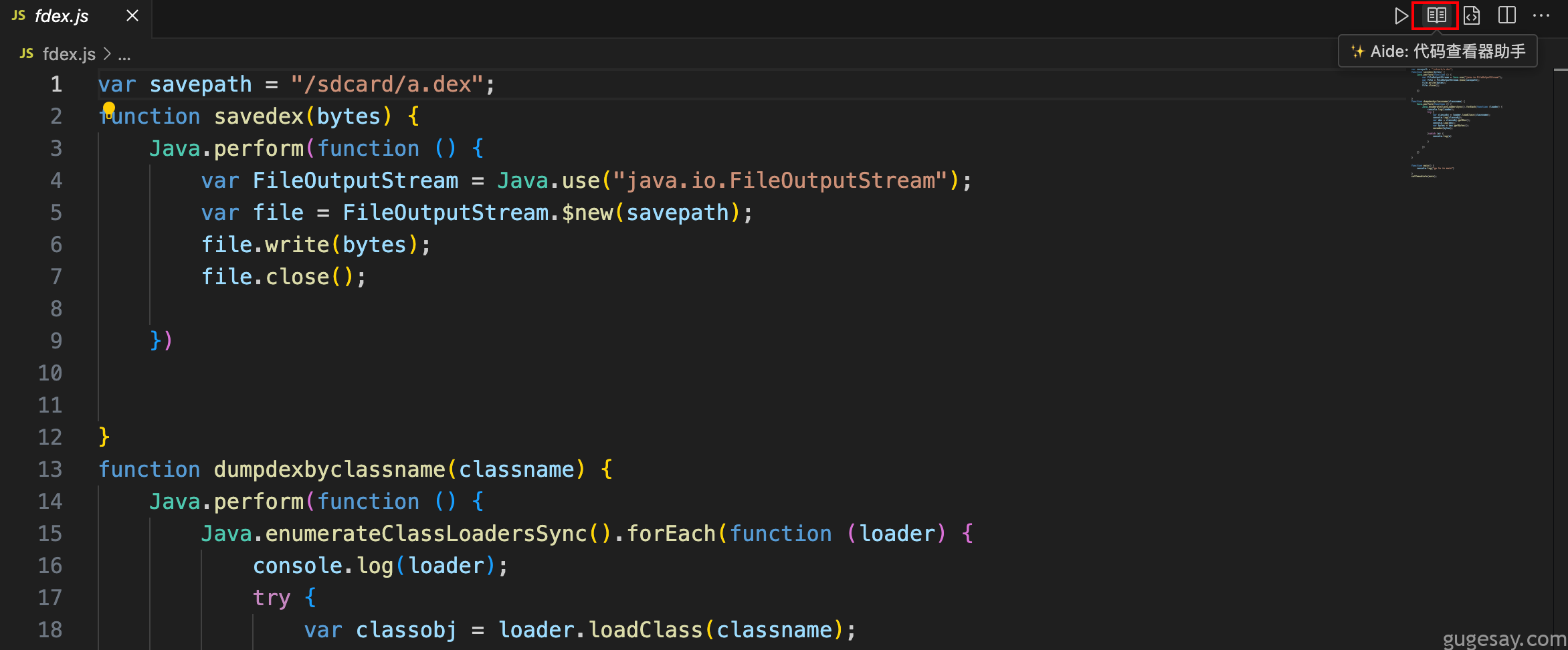Open the Aide code viewer helper

1436,15
